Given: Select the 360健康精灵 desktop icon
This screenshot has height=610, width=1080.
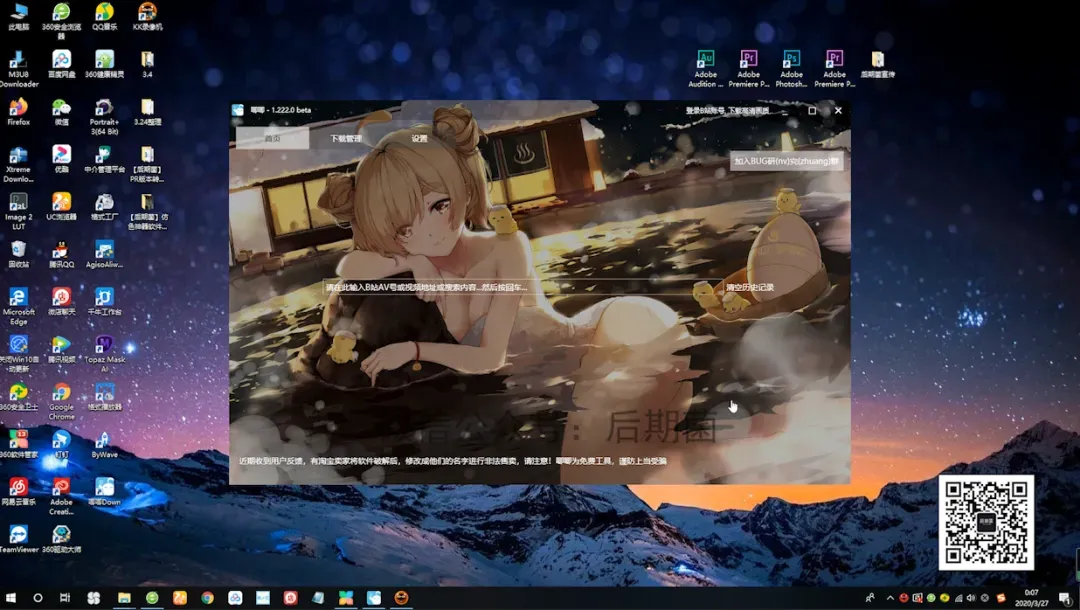Looking at the screenshot, I should [x=104, y=65].
